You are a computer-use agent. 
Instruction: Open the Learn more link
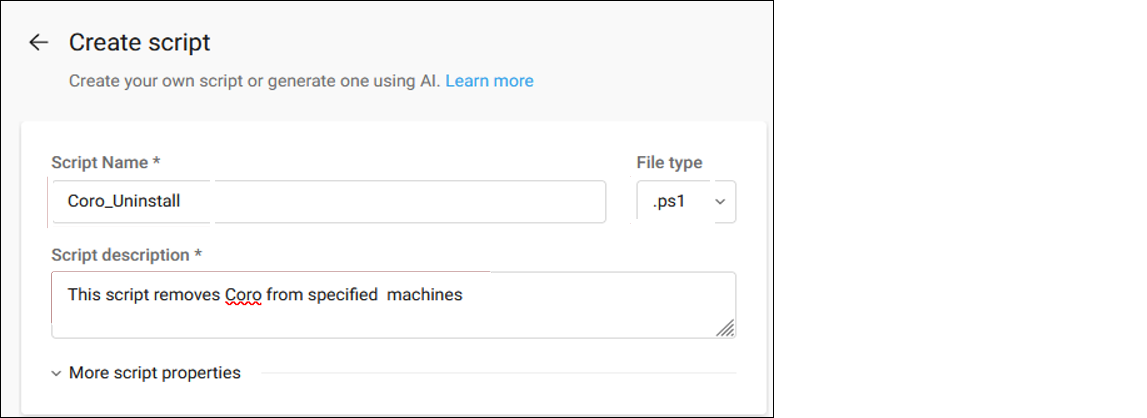(489, 81)
